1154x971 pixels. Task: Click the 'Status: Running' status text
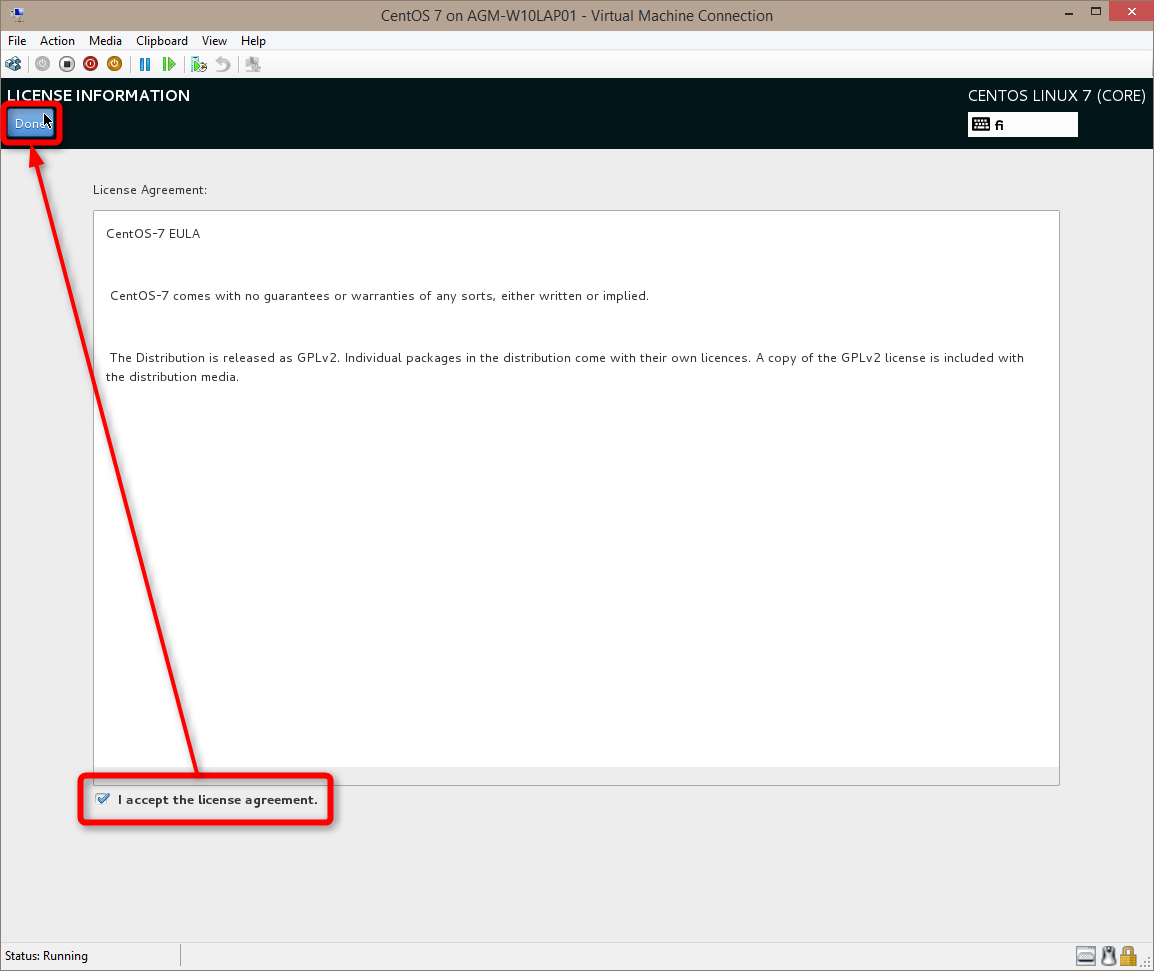tap(46, 956)
